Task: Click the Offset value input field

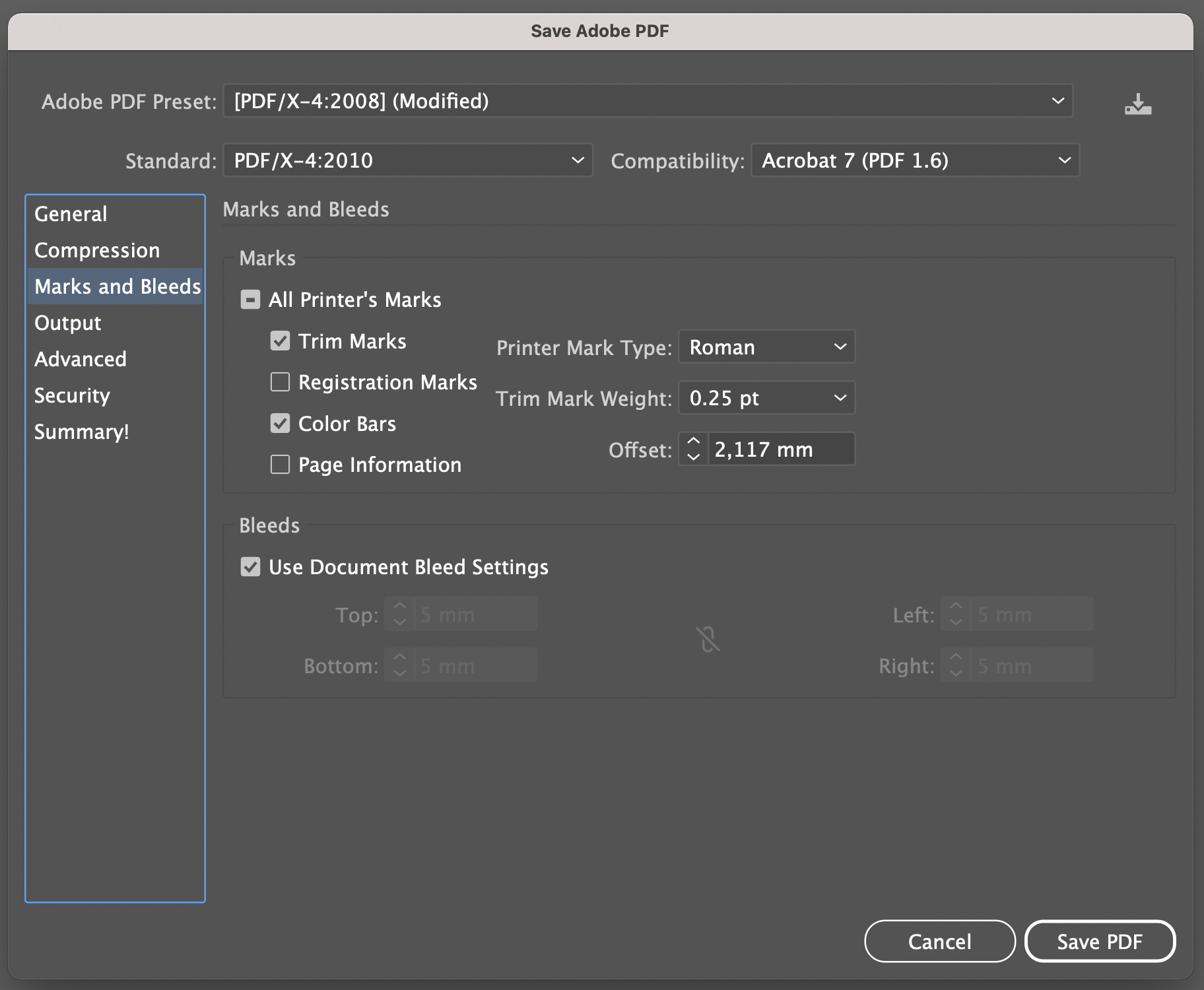Action: click(x=780, y=449)
